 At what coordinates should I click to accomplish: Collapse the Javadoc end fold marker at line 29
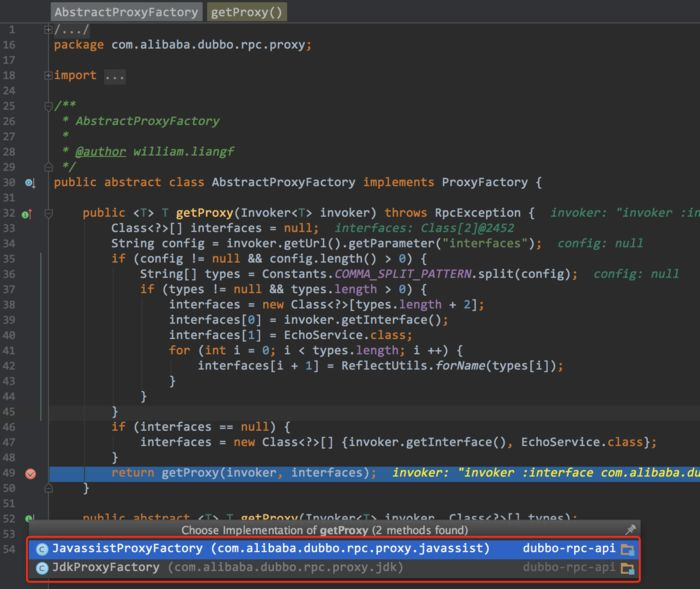[x=48, y=167]
